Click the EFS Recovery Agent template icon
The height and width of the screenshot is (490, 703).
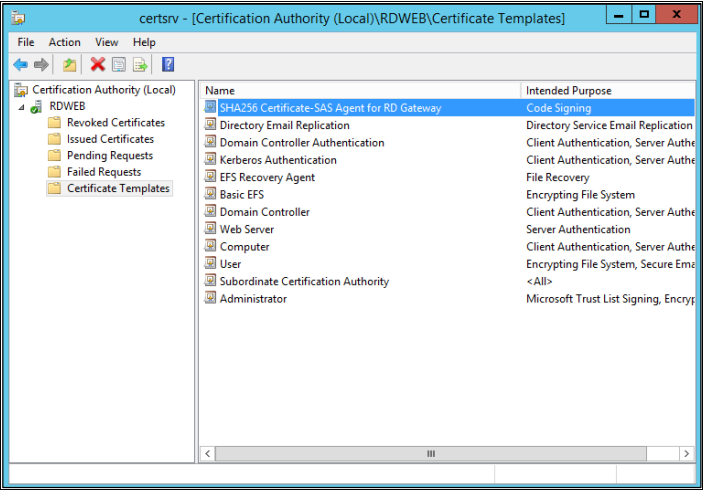[210, 176]
